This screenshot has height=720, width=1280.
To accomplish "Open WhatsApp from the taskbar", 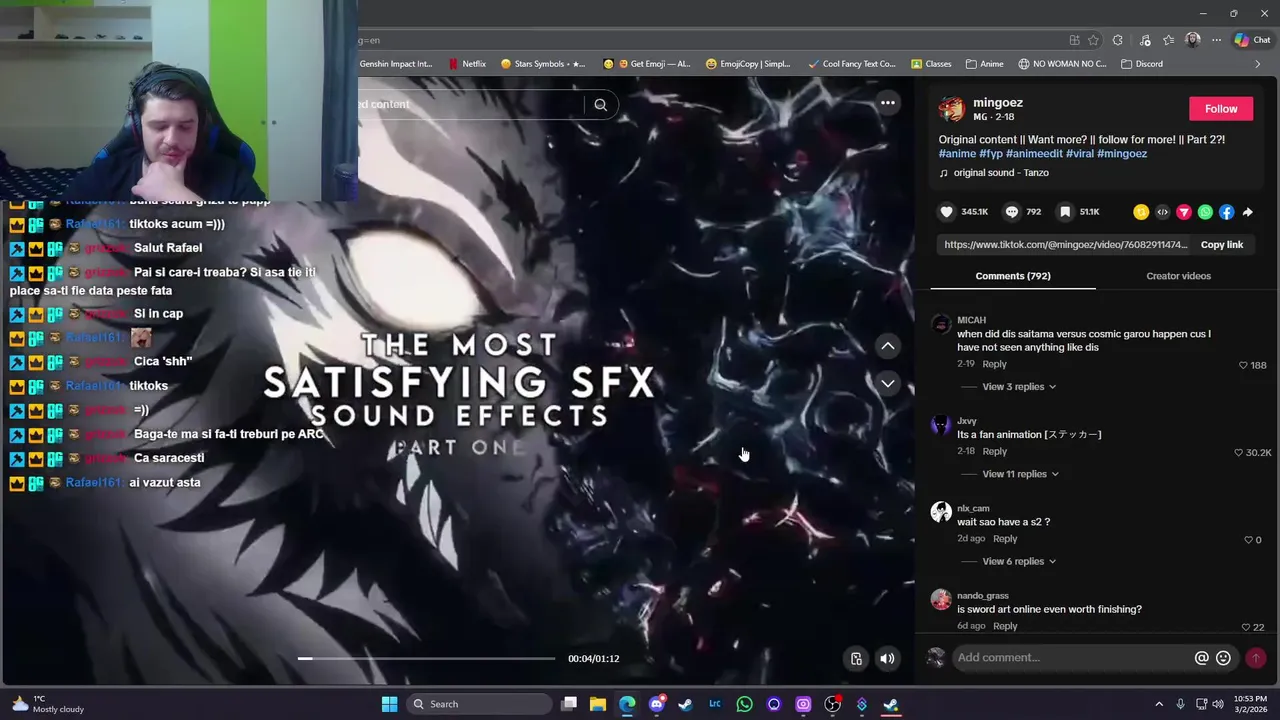I will pos(744,704).
